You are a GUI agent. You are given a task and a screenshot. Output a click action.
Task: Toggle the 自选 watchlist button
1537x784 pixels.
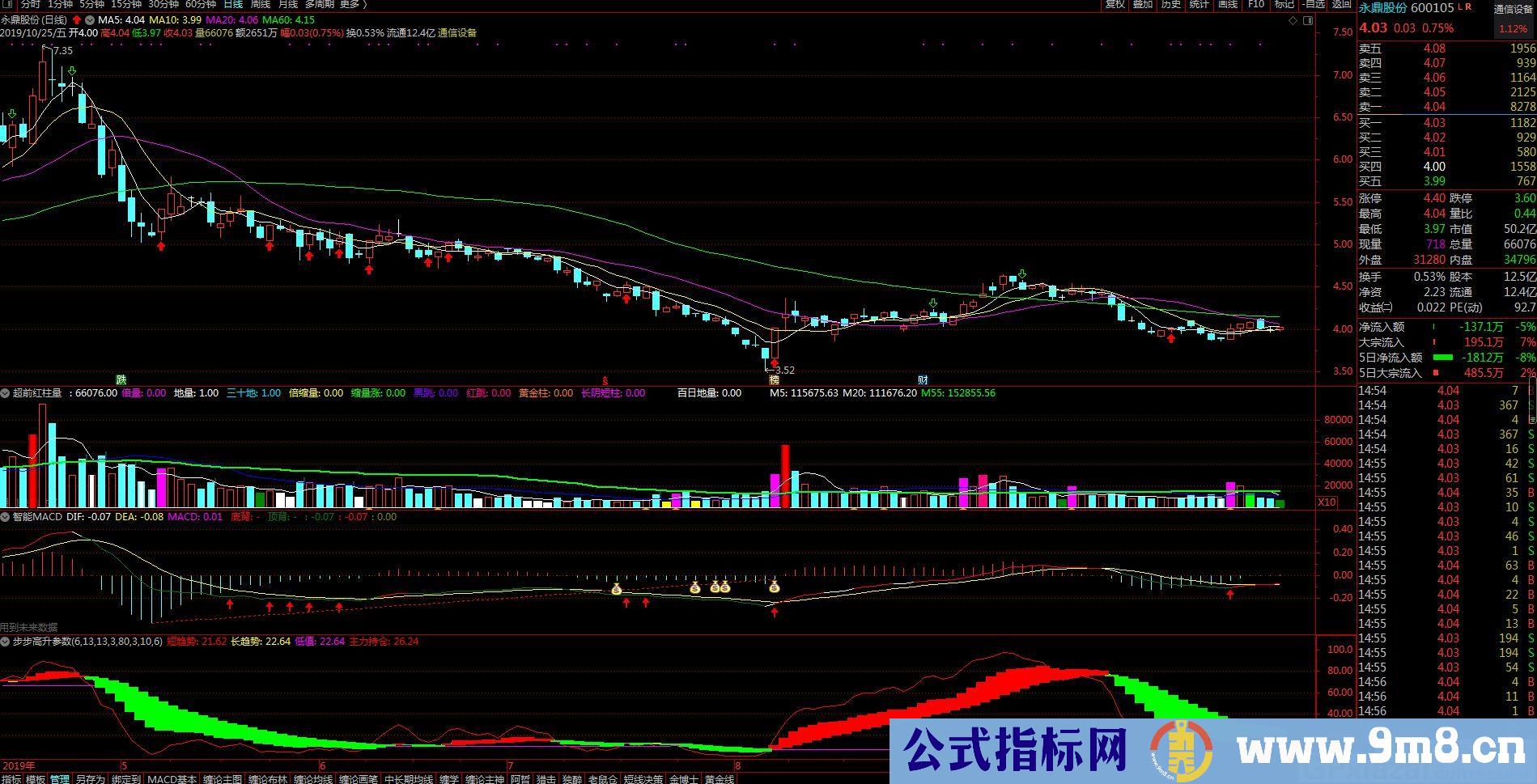click(1315, 4)
